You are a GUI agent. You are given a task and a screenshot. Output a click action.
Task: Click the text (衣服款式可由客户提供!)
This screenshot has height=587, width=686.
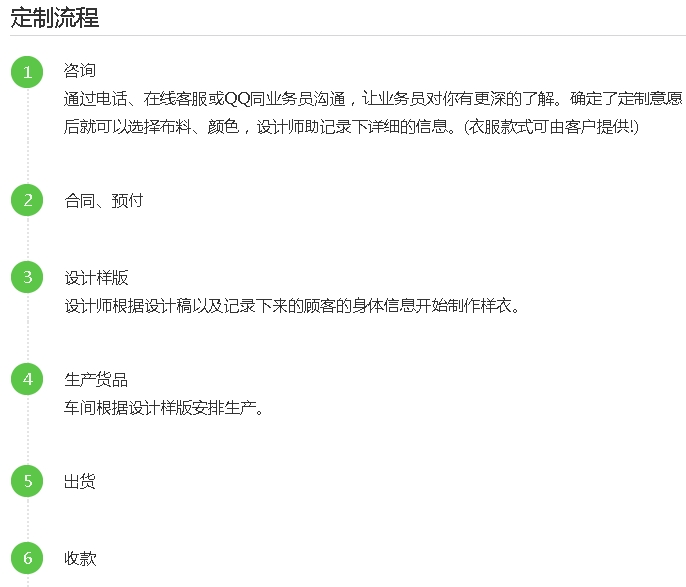(551, 127)
